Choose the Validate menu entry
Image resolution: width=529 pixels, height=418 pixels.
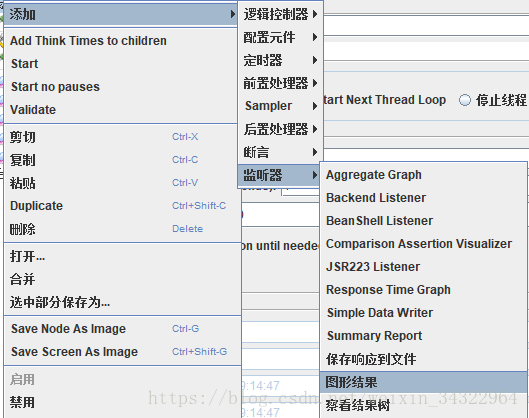click(x=120, y=110)
